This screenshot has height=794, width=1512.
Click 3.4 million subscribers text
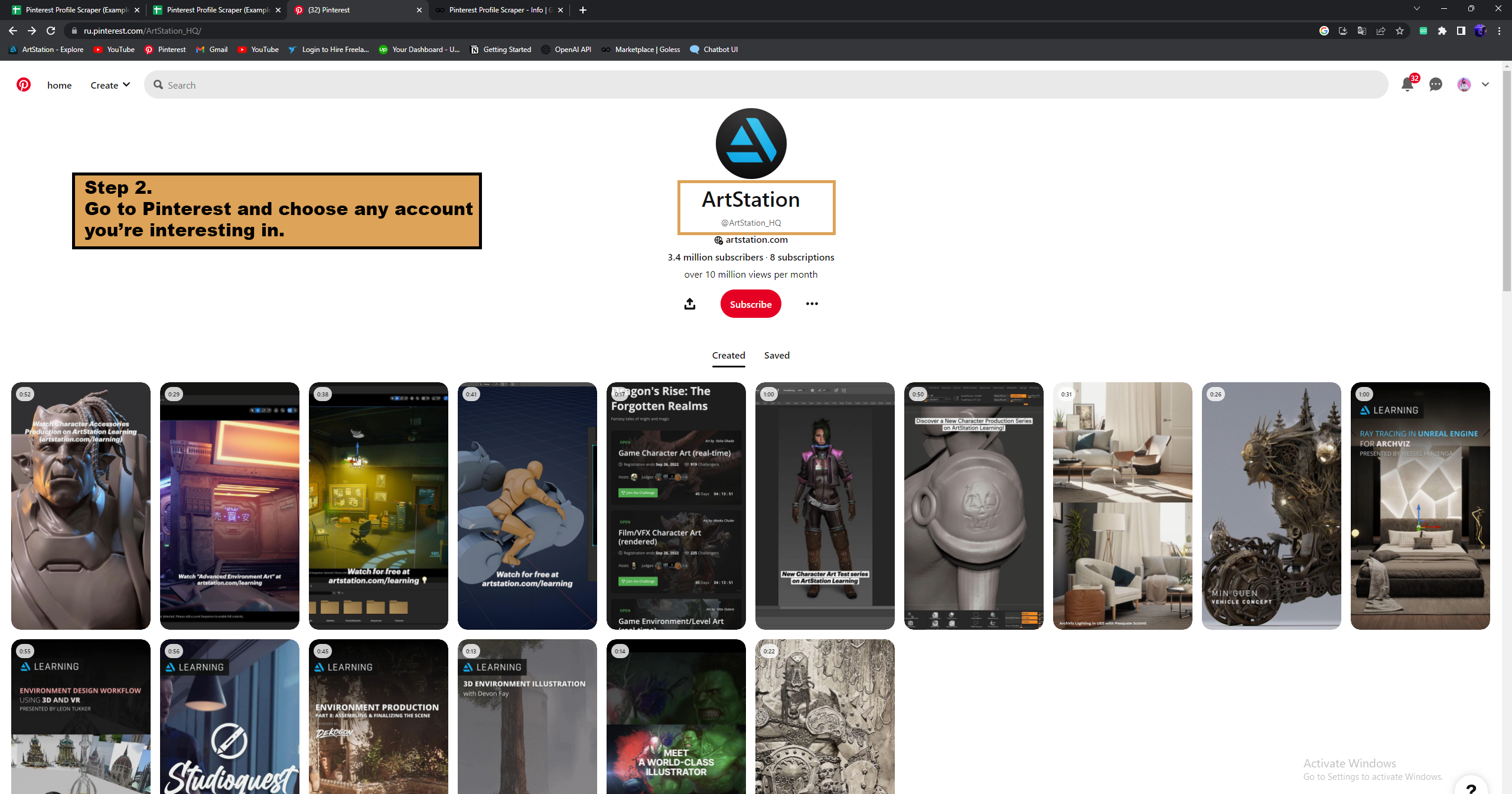tap(715, 257)
